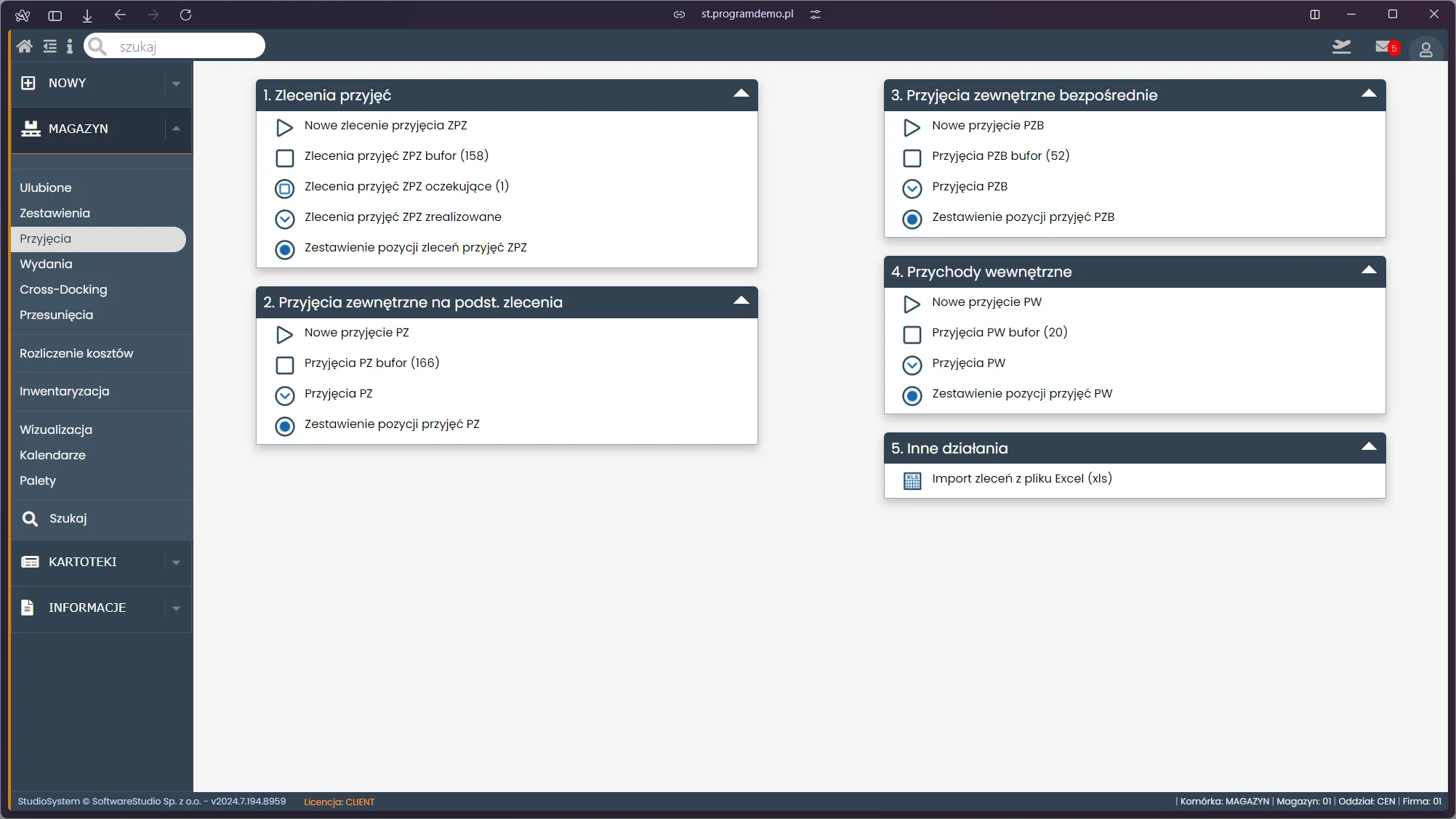
Task: Click the Excel import xls icon
Action: [x=912, y=480]
